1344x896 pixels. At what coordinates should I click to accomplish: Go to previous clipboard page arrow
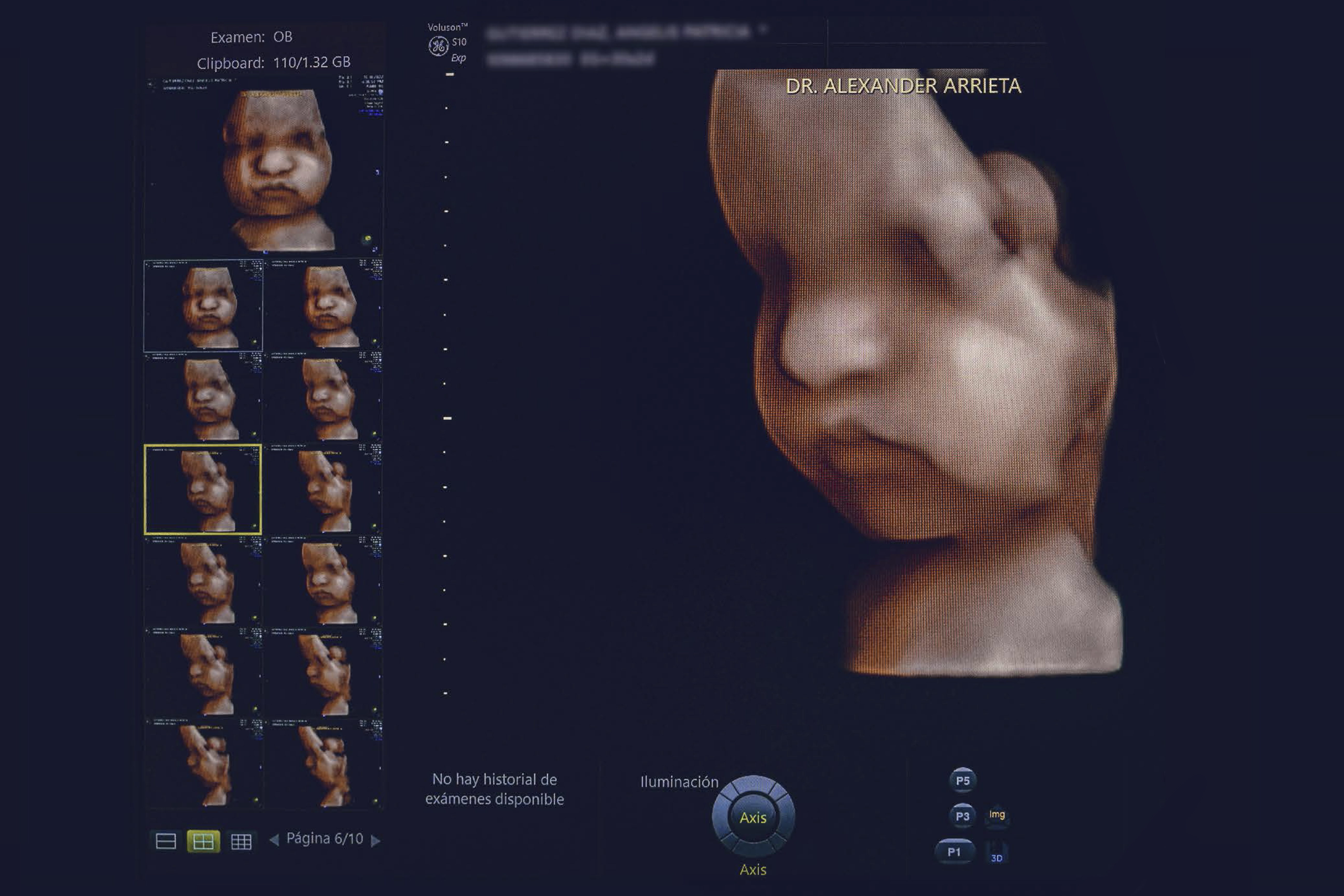coord(274,840)
